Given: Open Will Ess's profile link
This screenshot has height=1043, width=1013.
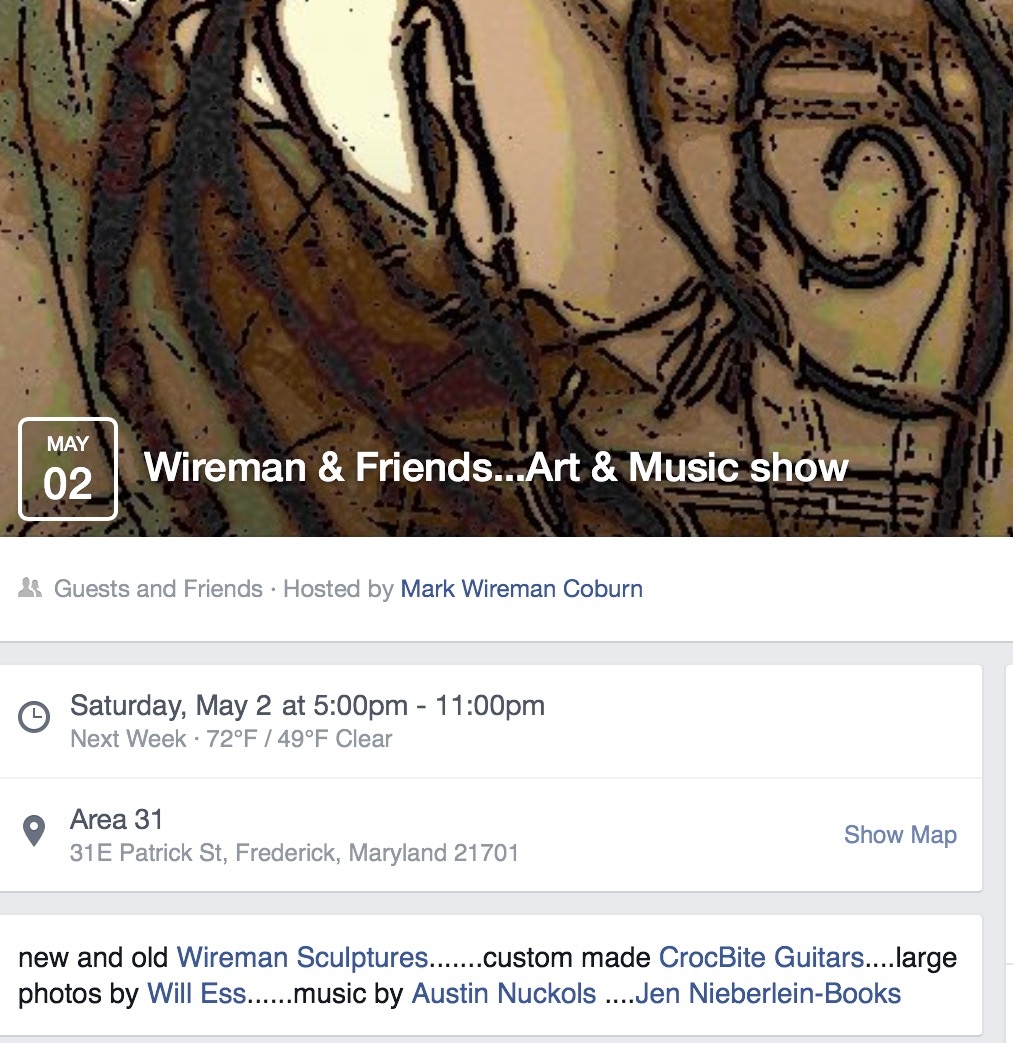Looking at the screenshot, I should pyautogui.click(x=196, y=994).
